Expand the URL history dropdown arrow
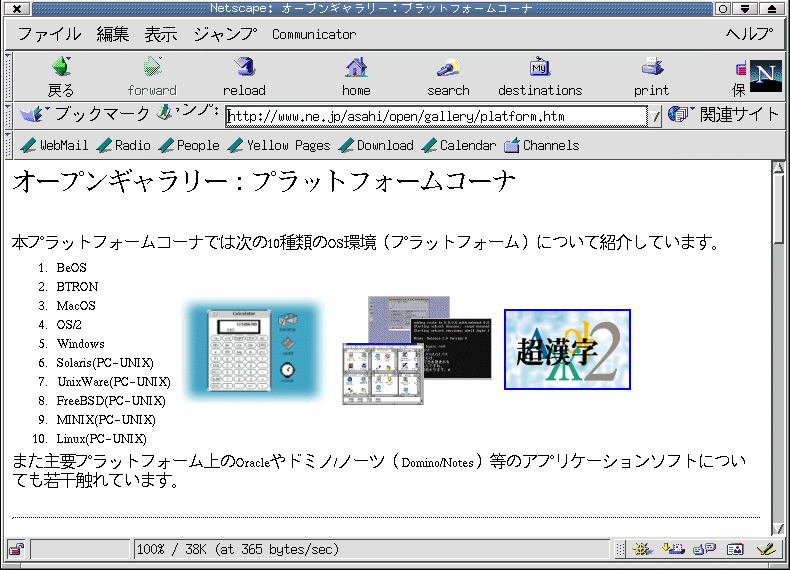This screenshot has width=790, height=570. pos(654,117)
